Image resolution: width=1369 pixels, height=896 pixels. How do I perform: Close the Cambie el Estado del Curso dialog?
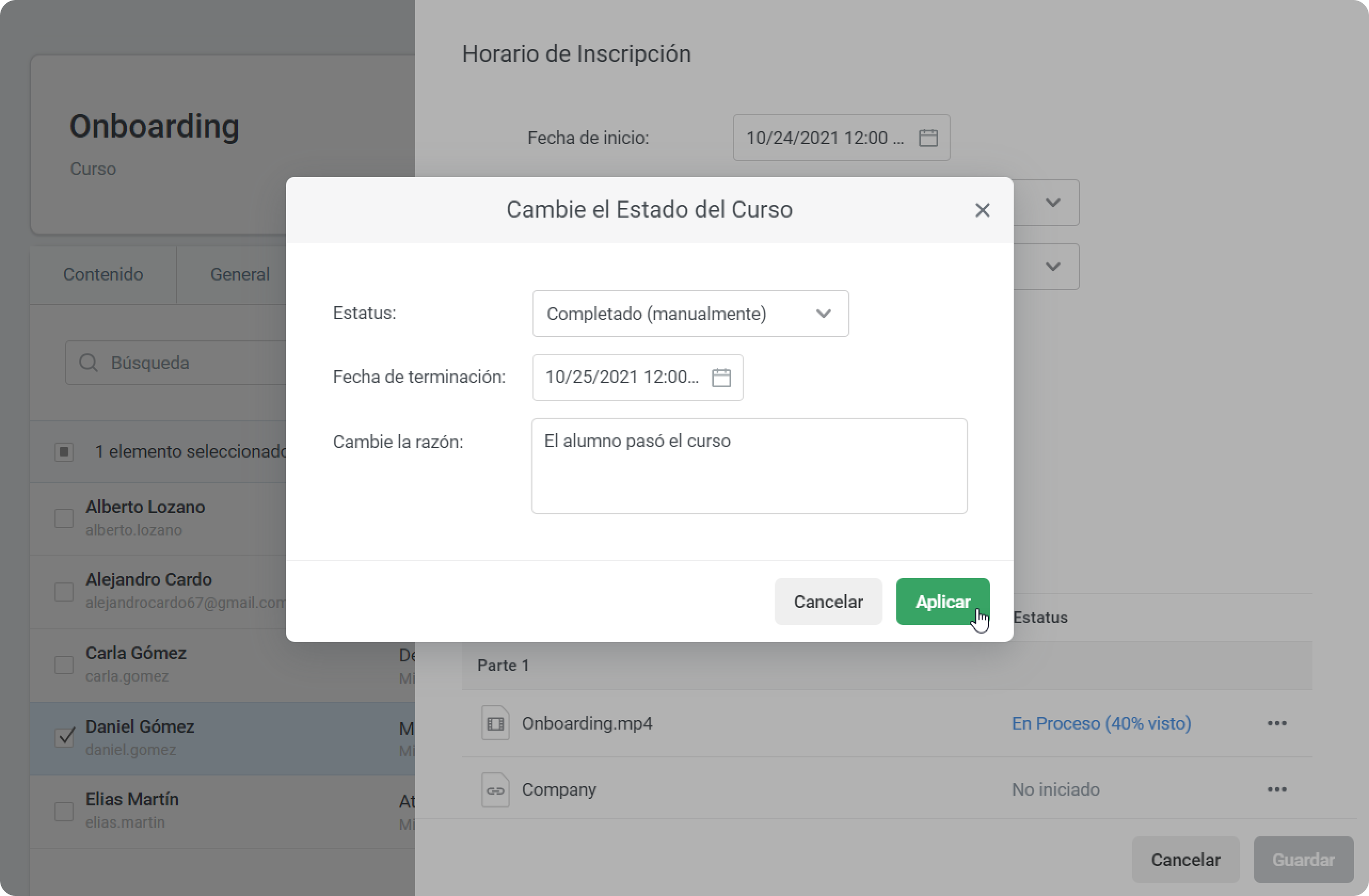tap(982, 210)
